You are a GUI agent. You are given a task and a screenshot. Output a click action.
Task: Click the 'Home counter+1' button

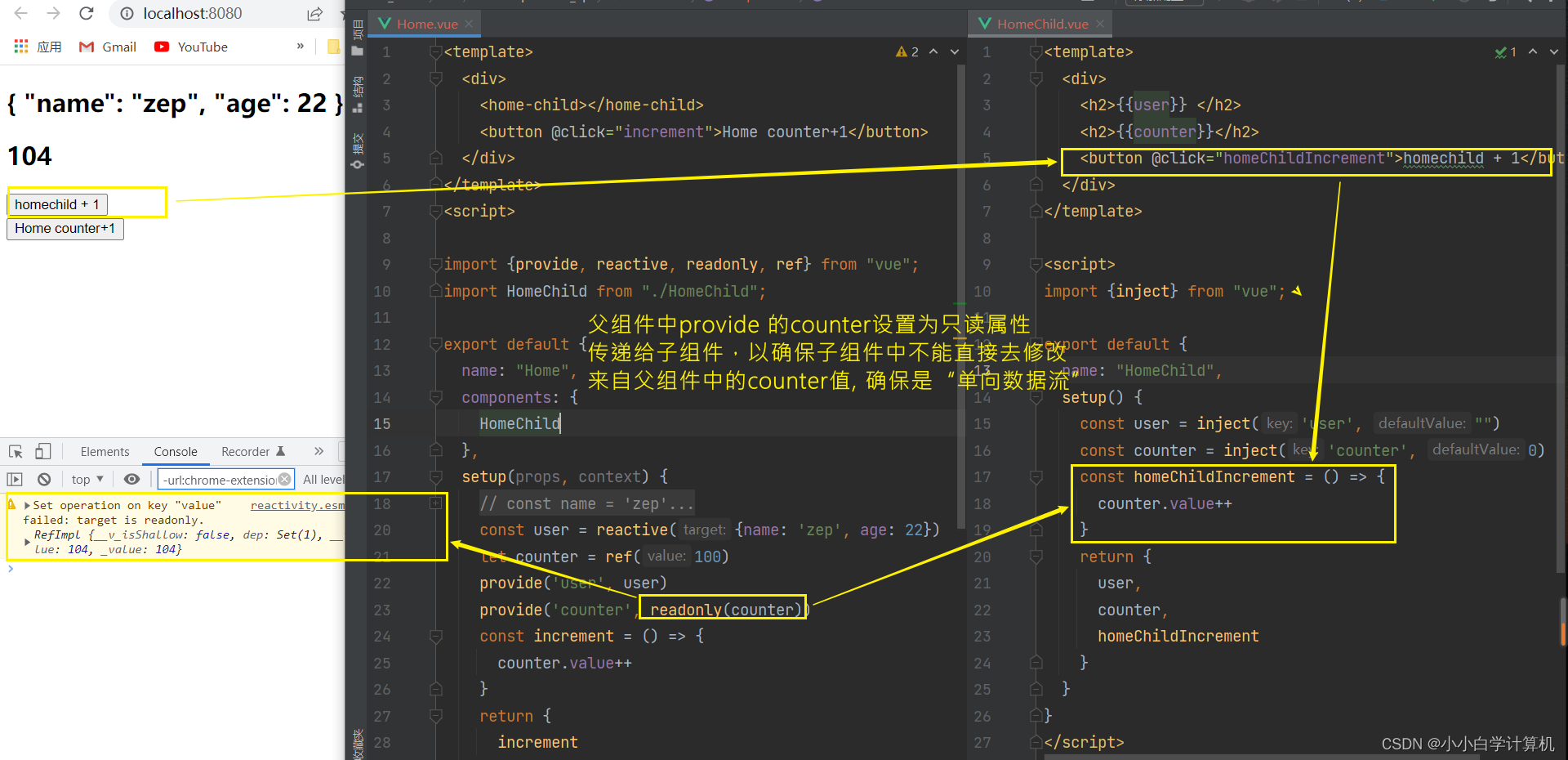(65, 229)
